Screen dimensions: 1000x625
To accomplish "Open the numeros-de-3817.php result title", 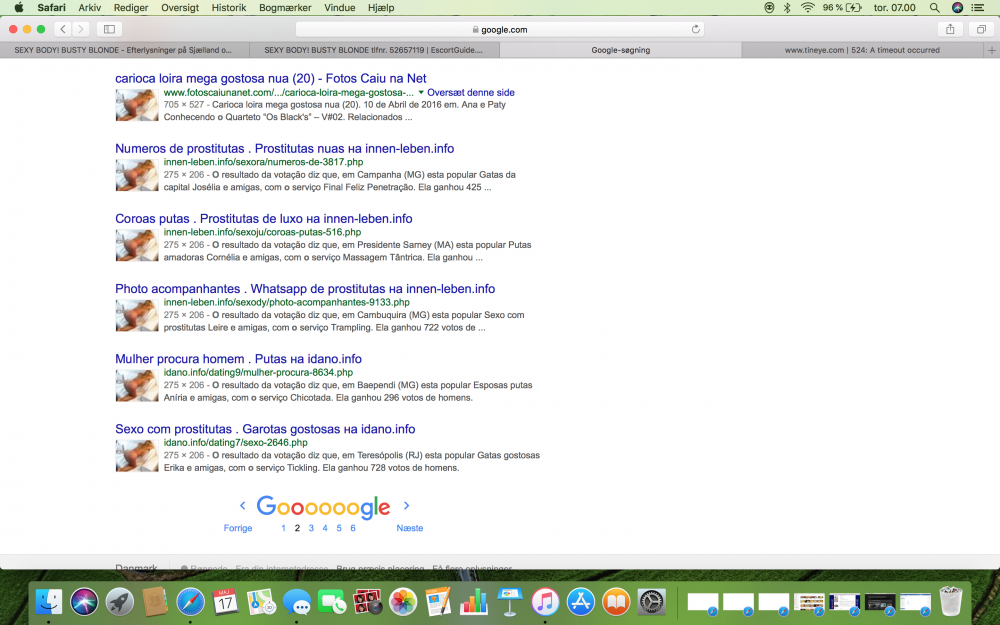I will (284, 149).
